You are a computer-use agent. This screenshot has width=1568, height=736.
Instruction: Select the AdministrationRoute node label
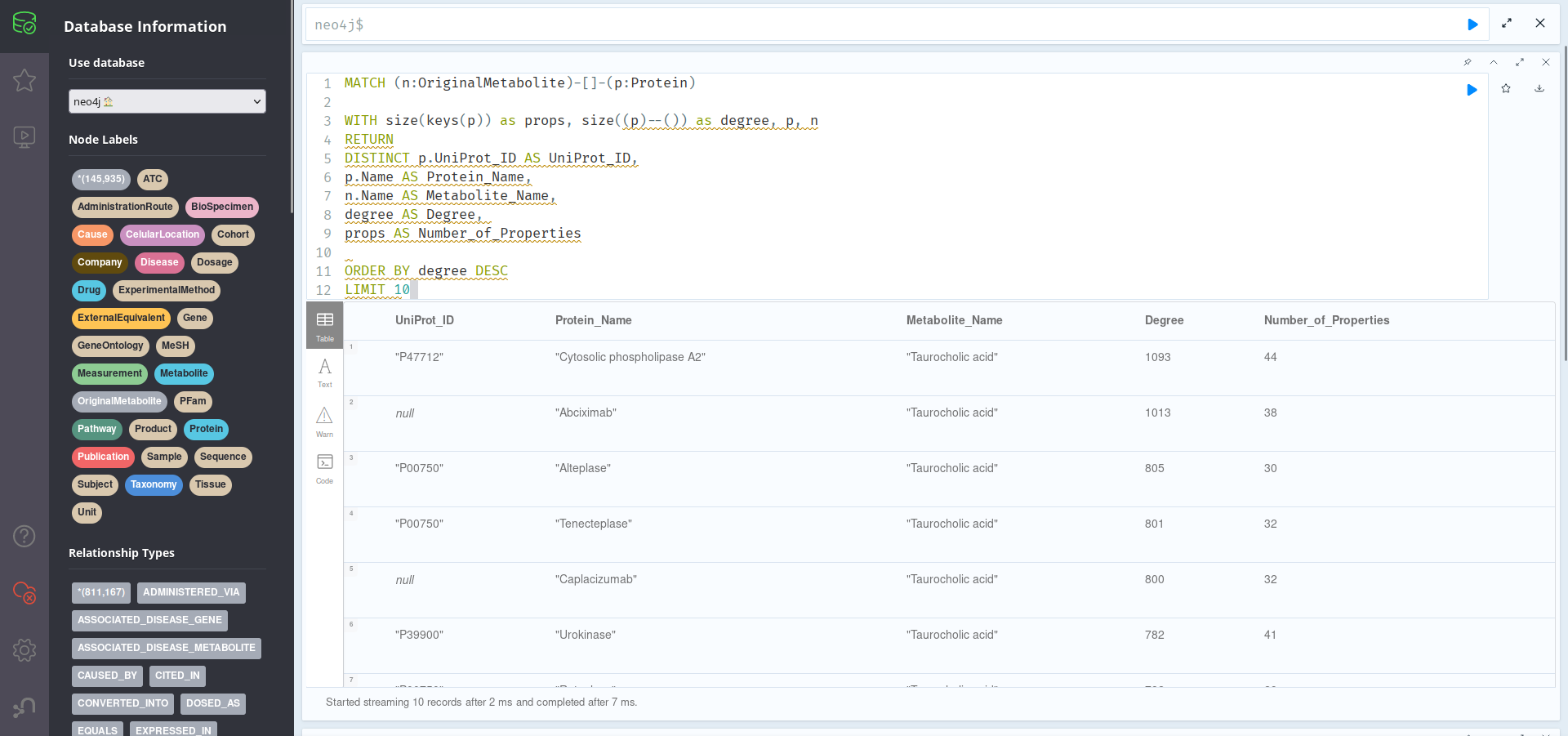(x=125, y=207)
